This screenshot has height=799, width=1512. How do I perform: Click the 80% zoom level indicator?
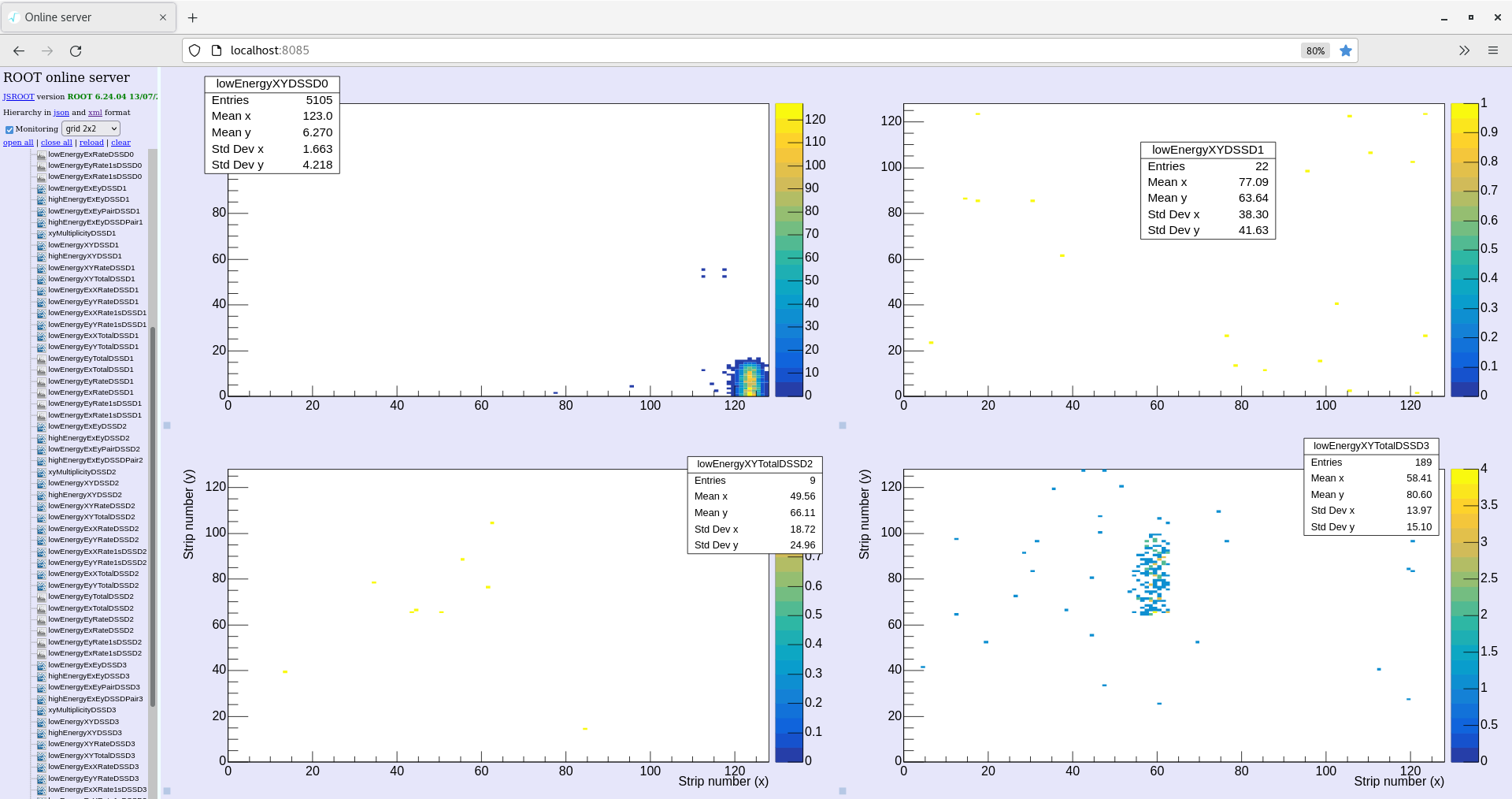1315,50
